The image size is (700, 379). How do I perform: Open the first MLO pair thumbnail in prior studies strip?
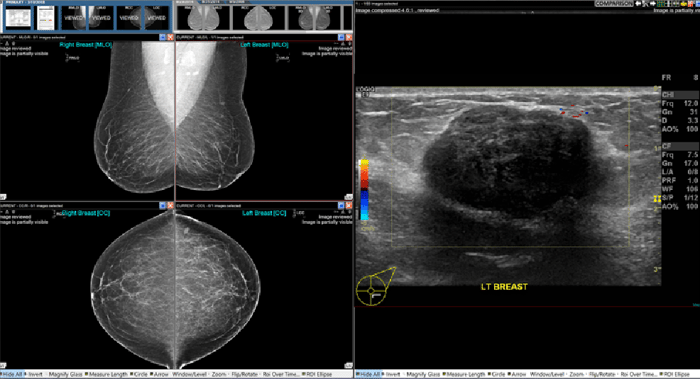click(203, 18)
